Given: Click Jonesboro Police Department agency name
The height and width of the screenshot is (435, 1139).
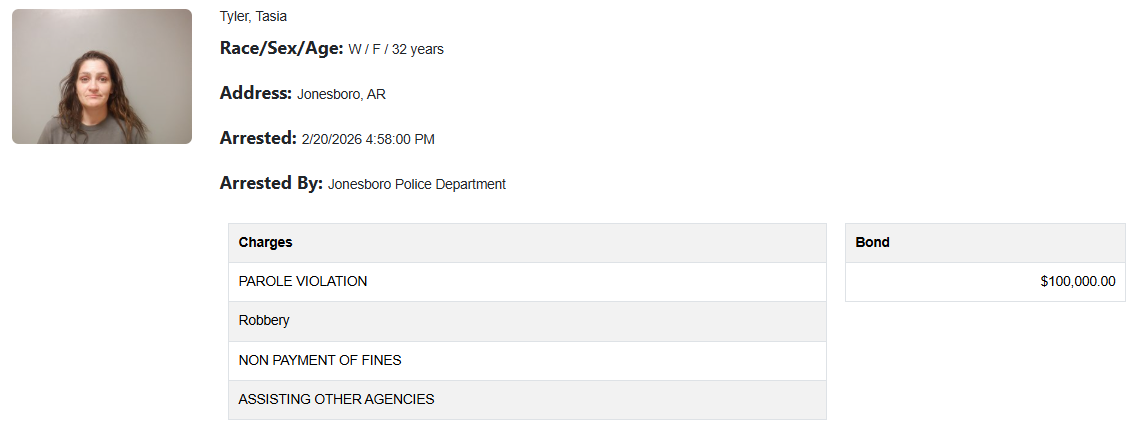Looking at the screenshot, I should pos(417,185).
